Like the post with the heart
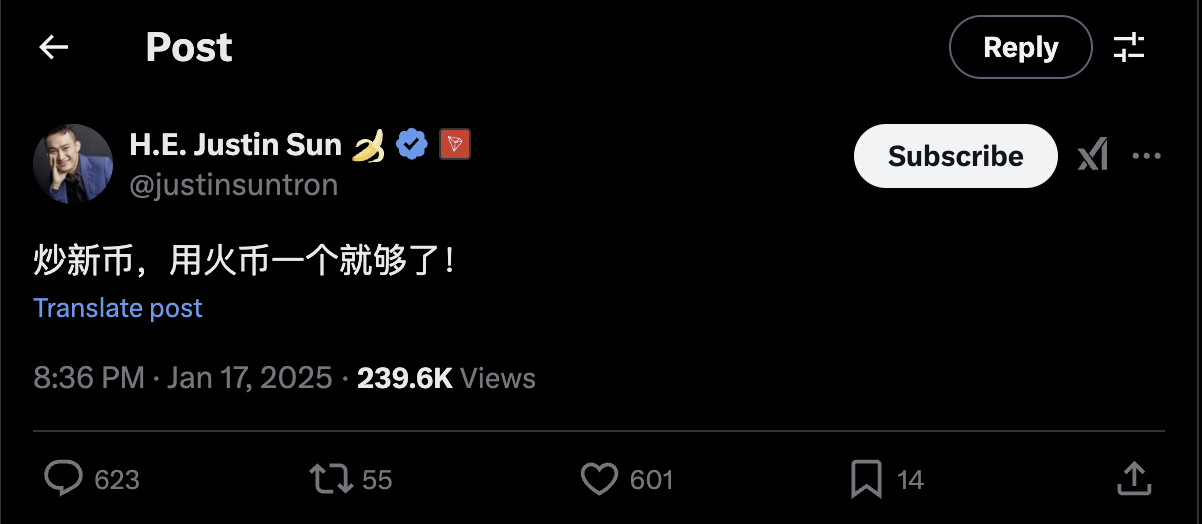1202x524 pixels. [x=599, y=479]
